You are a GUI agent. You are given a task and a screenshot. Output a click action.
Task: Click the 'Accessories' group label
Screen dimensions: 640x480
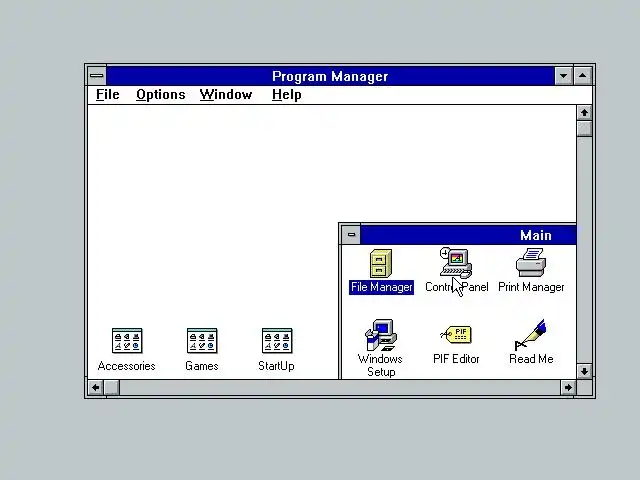127,366
